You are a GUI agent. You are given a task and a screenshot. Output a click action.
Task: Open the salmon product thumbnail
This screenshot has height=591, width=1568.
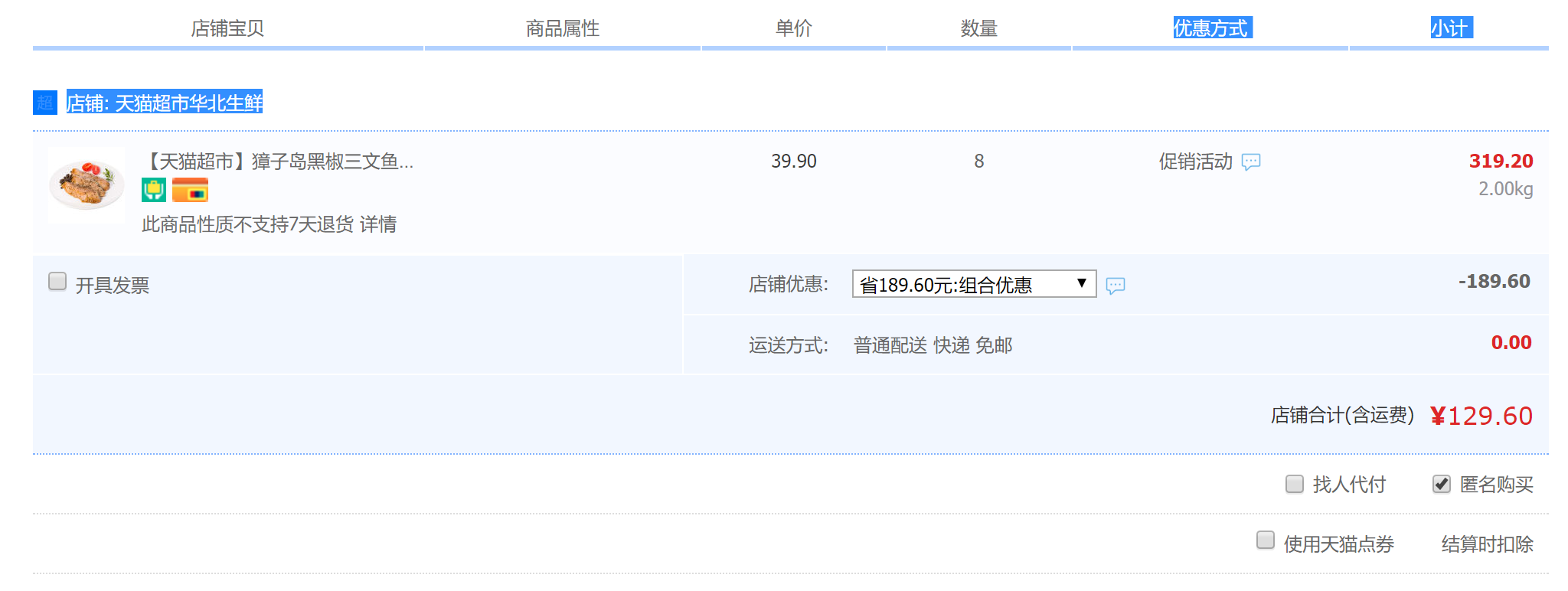coord(87,184)
